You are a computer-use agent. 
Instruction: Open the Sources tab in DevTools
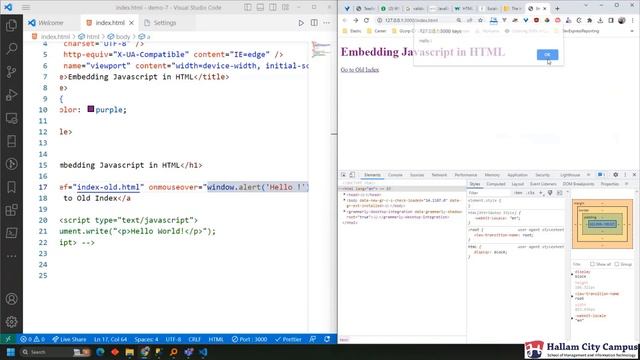pos(417,175)
